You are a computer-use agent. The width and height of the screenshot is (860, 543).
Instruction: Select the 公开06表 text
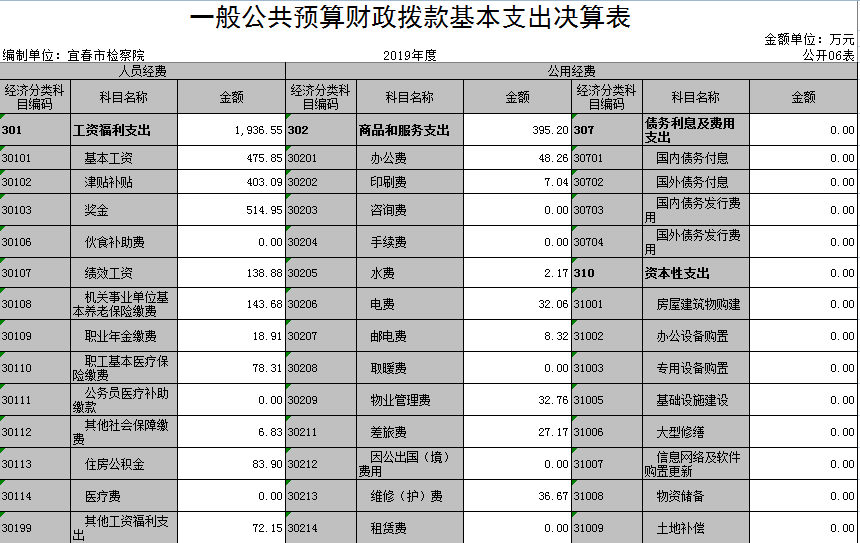tap(828, 55)
